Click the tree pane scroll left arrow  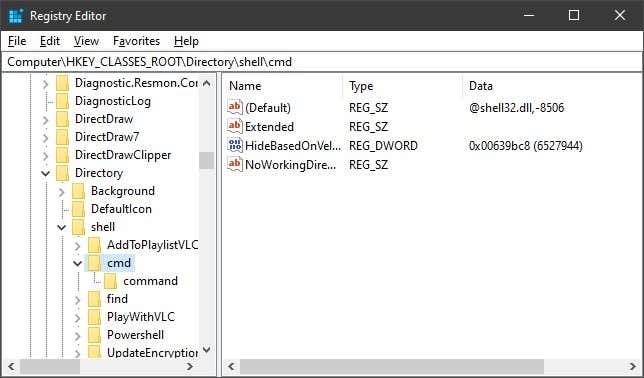point(11,366)
